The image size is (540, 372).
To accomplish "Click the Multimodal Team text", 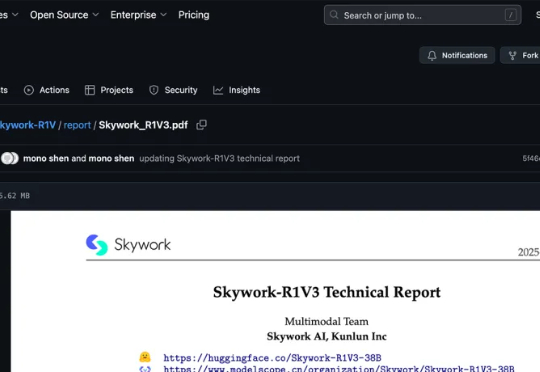I will tap(326, 321).
